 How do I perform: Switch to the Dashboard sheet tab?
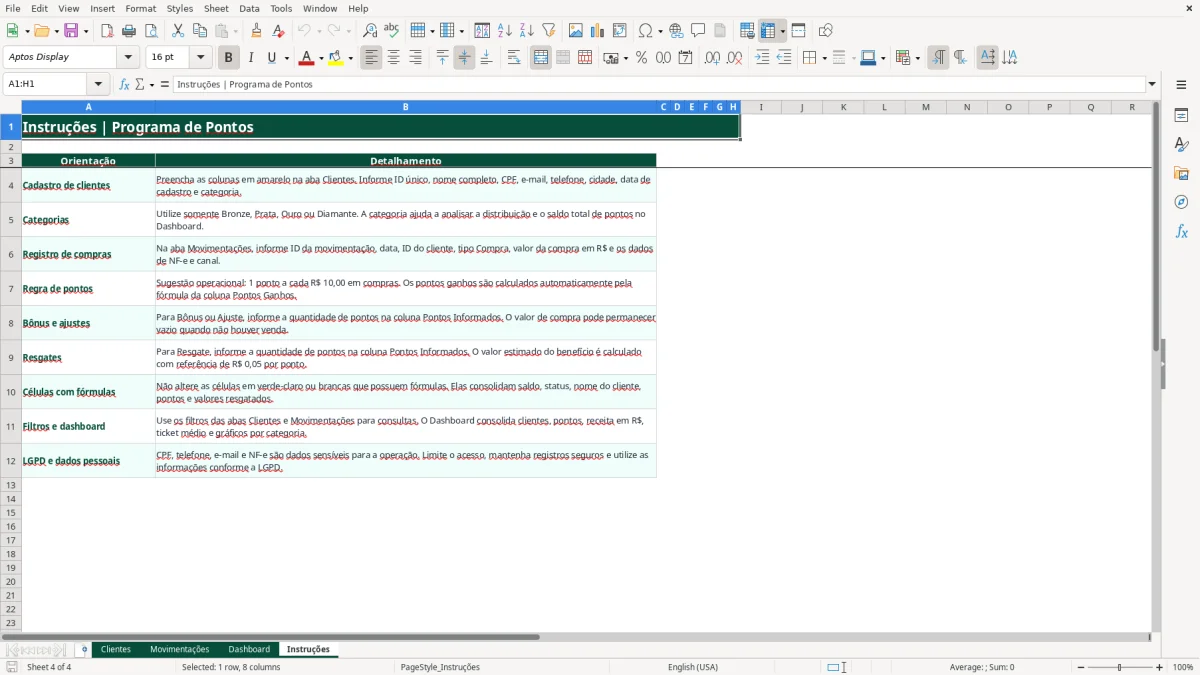[x=249, y=649]
